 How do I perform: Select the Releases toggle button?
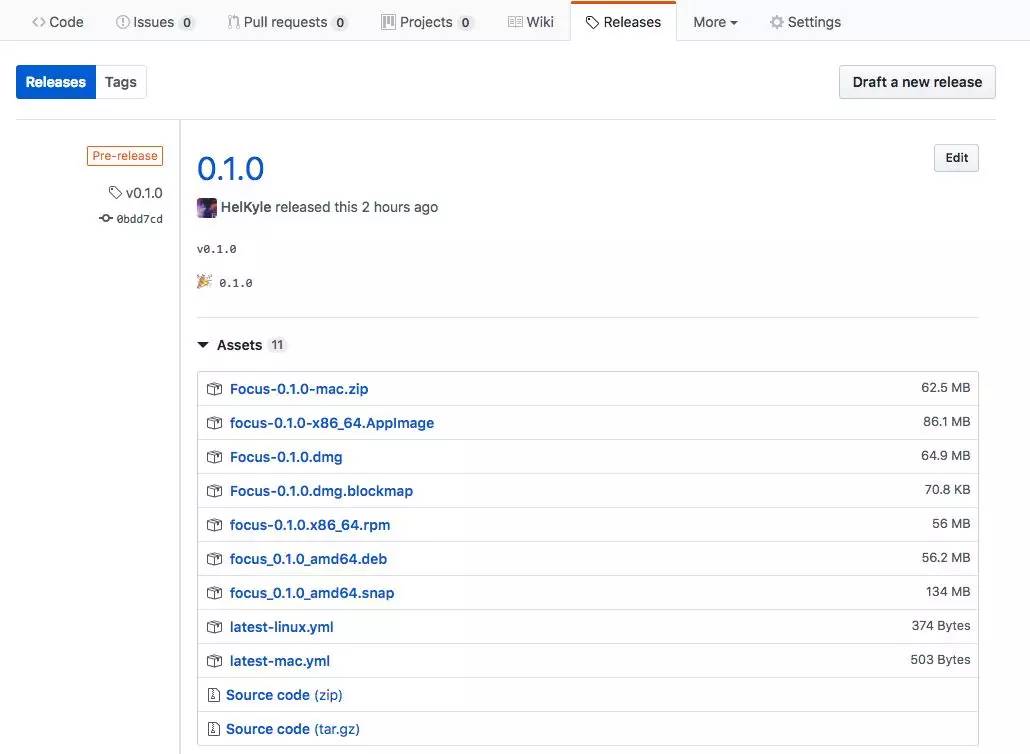[56, 82]
